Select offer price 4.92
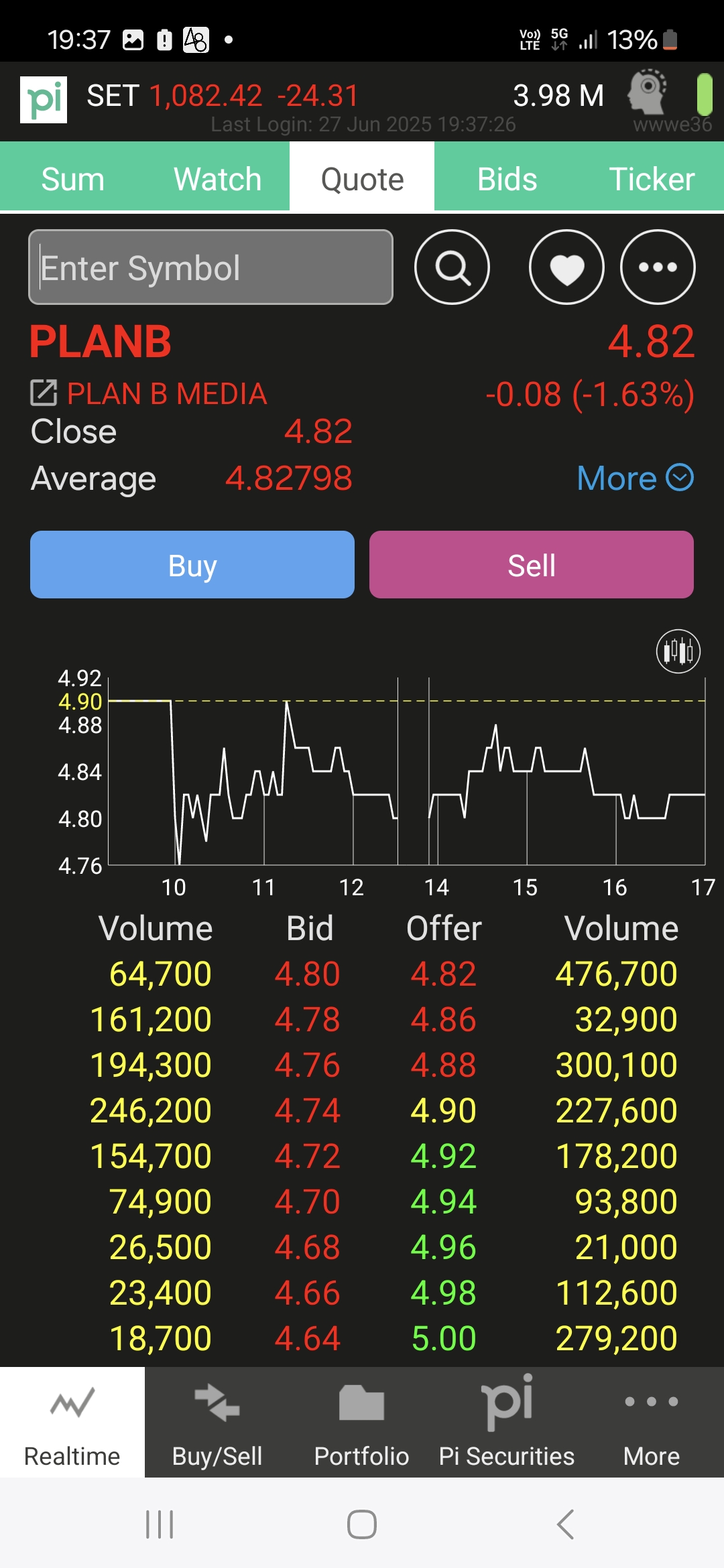This screenshot has height=1568, width=724. click(444, 1156)
